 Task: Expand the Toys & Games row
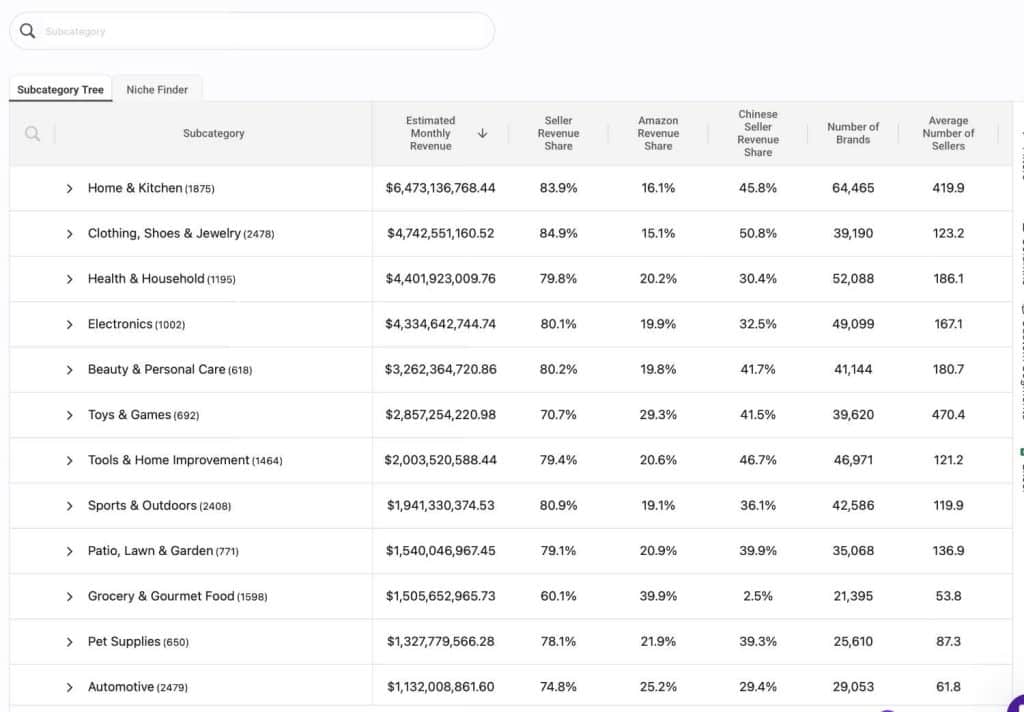tap(69, 415)
